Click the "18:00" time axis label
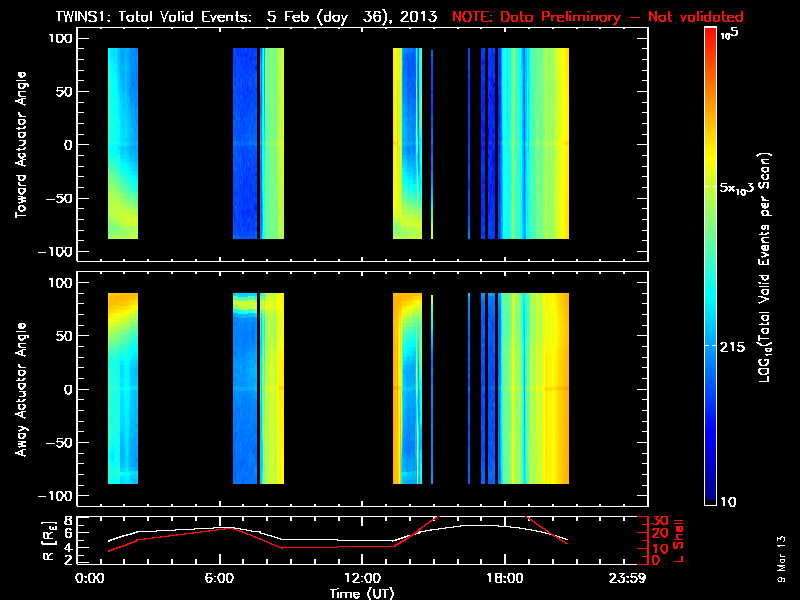The height and width of the screenshot is (600, 800). tap(505, 578)
